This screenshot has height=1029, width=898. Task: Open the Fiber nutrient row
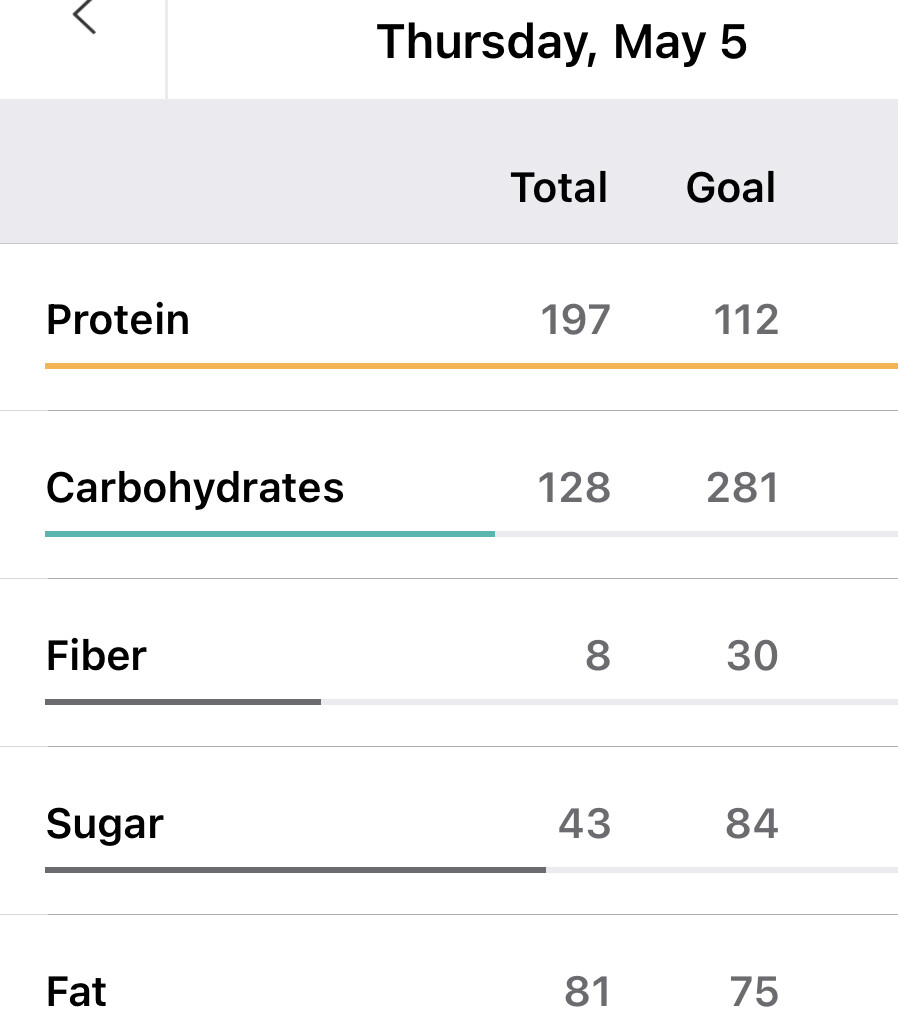click(96, 656)
